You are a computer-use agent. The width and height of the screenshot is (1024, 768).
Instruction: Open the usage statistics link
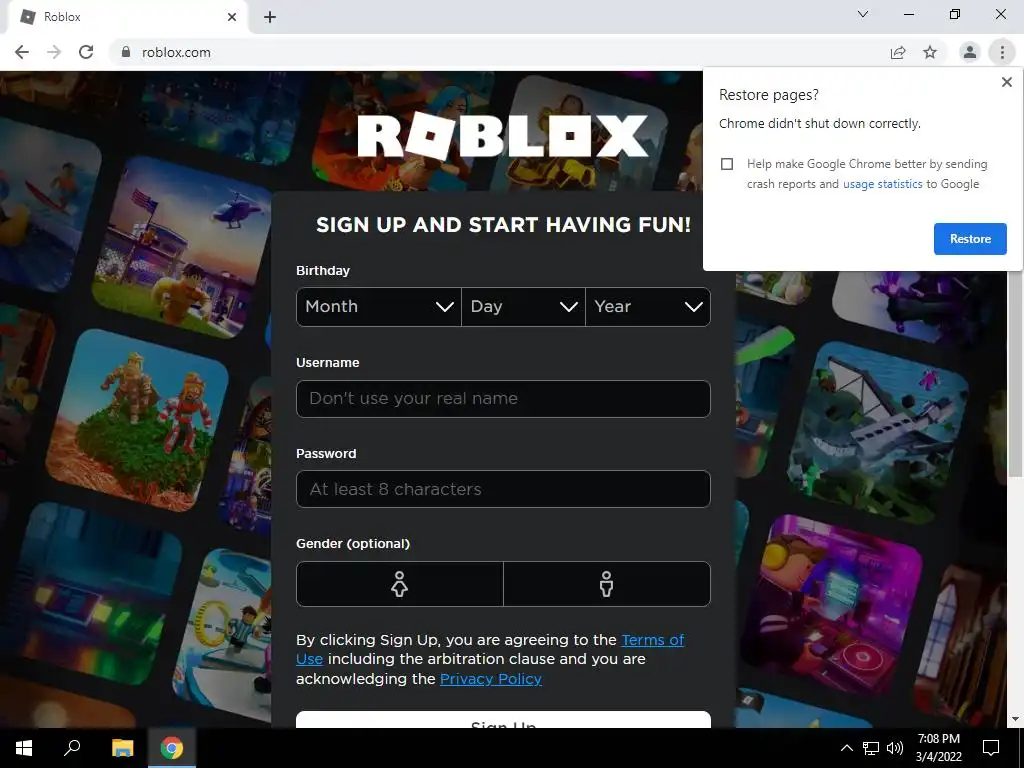pyautogui.click(x=882, y=184)
